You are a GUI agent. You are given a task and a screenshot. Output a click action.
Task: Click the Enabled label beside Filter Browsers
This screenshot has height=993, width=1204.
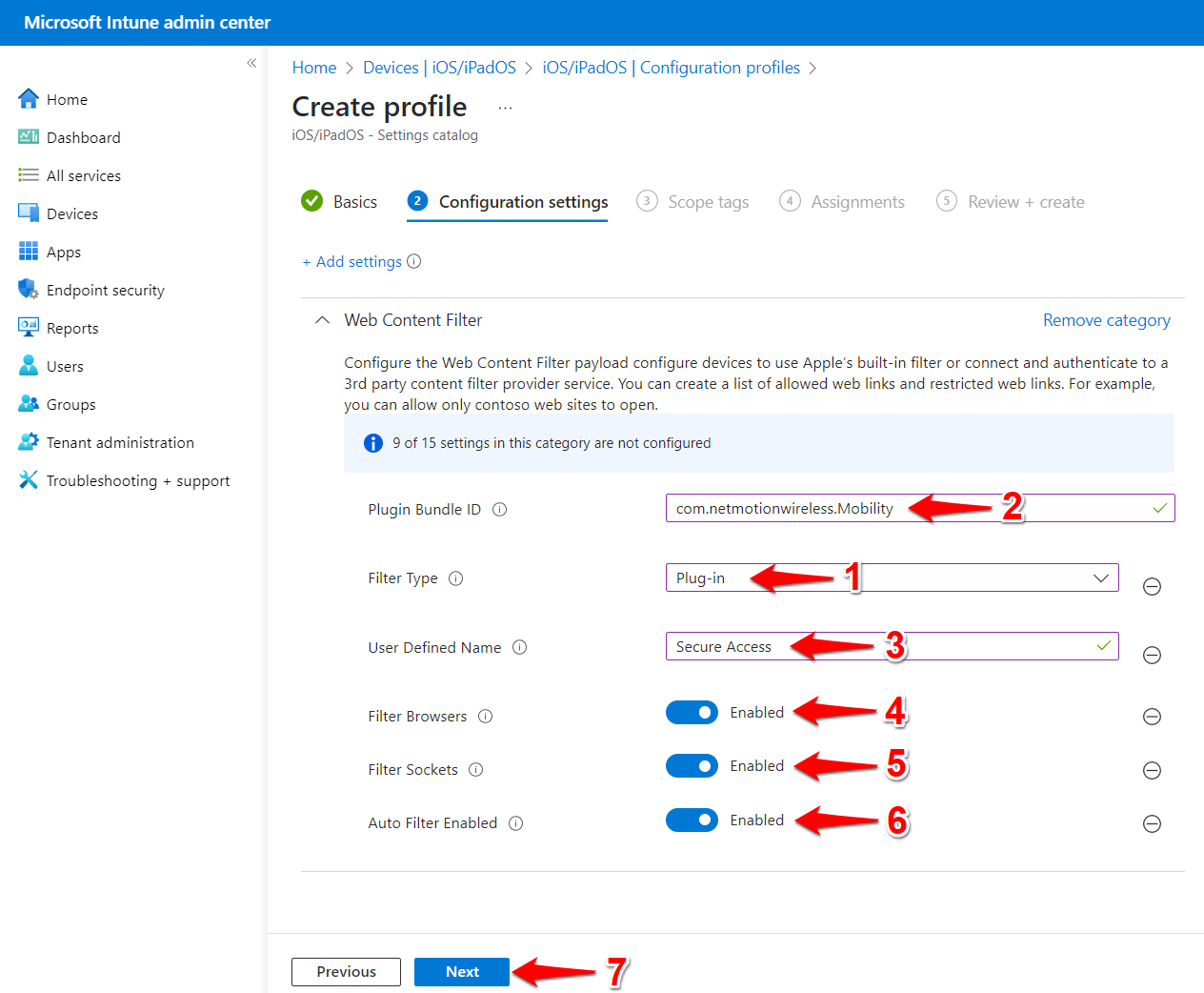click(x=757, y=712)
